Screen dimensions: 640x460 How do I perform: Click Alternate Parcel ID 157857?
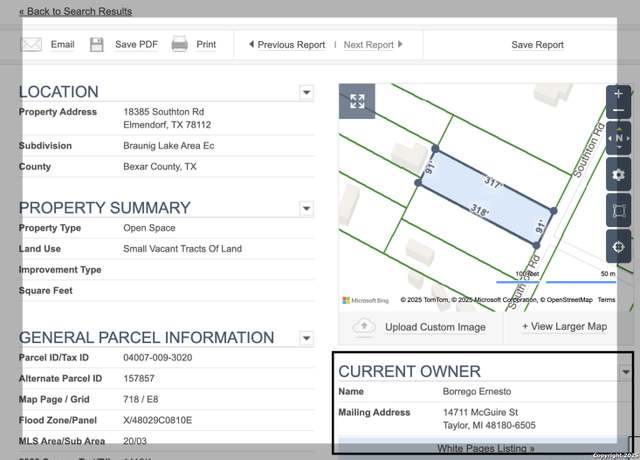139,378
